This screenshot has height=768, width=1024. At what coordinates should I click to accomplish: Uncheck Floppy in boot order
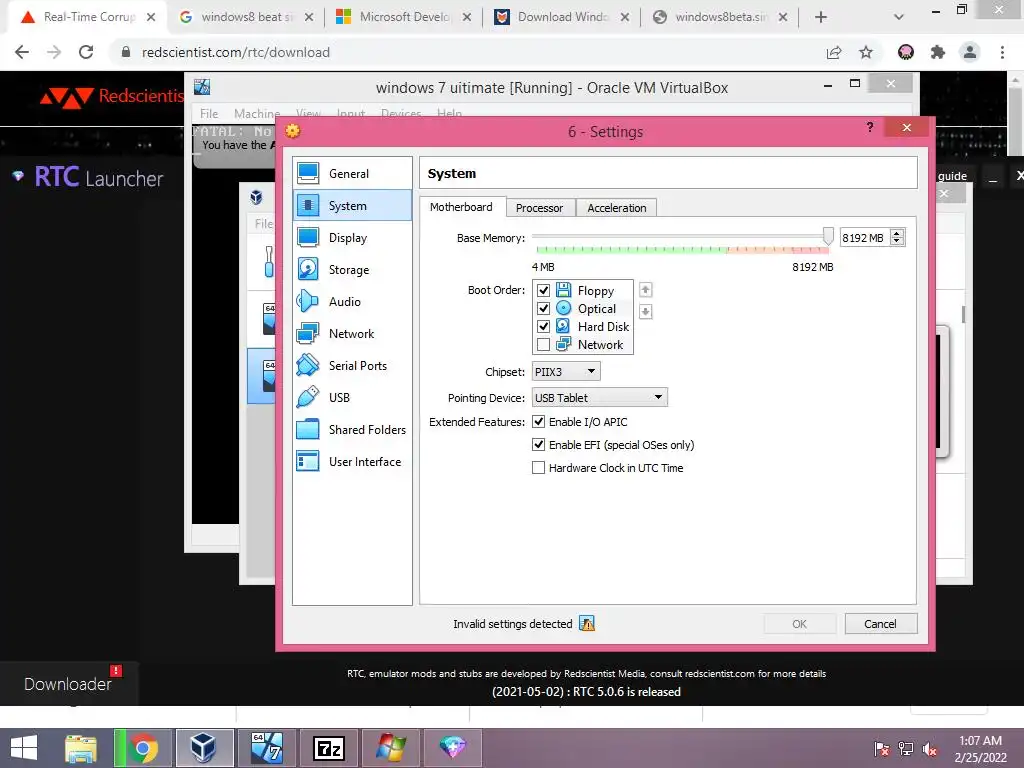(x=543, y=290)
